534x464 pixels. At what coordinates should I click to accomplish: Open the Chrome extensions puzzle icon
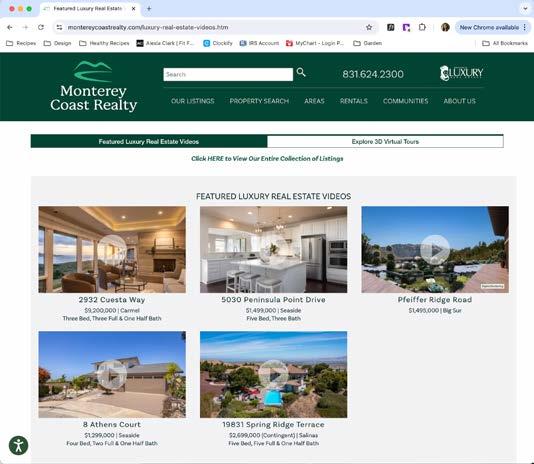tap(422, 27)
